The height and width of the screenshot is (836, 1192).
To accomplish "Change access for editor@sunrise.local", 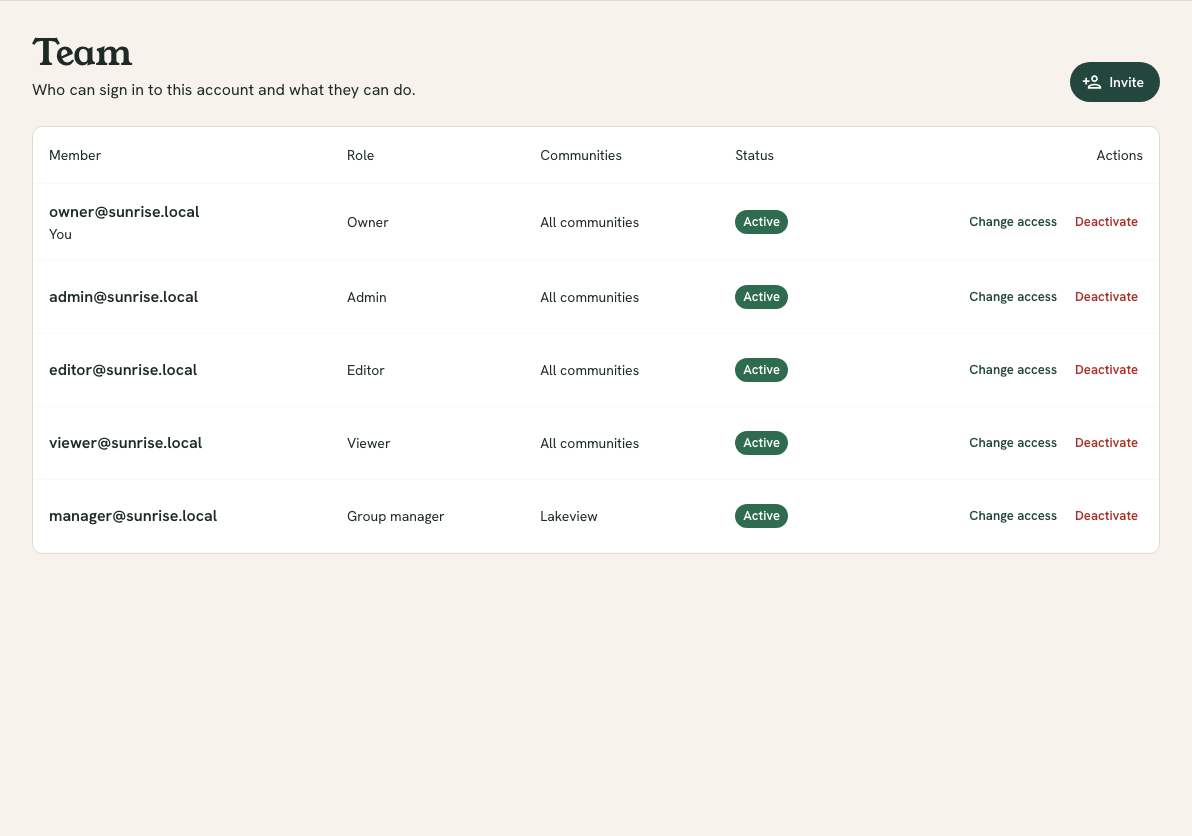I will (1013, 370).
